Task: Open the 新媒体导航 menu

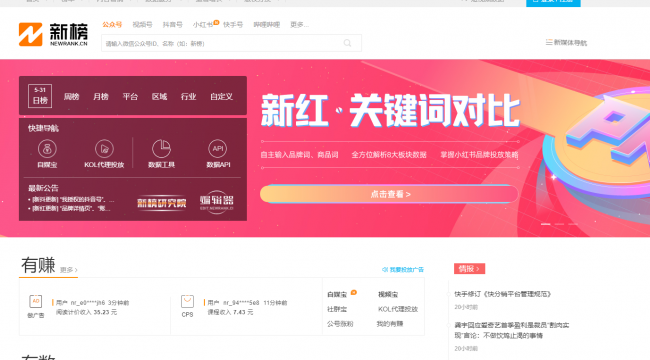Action: tap(566, 42)
